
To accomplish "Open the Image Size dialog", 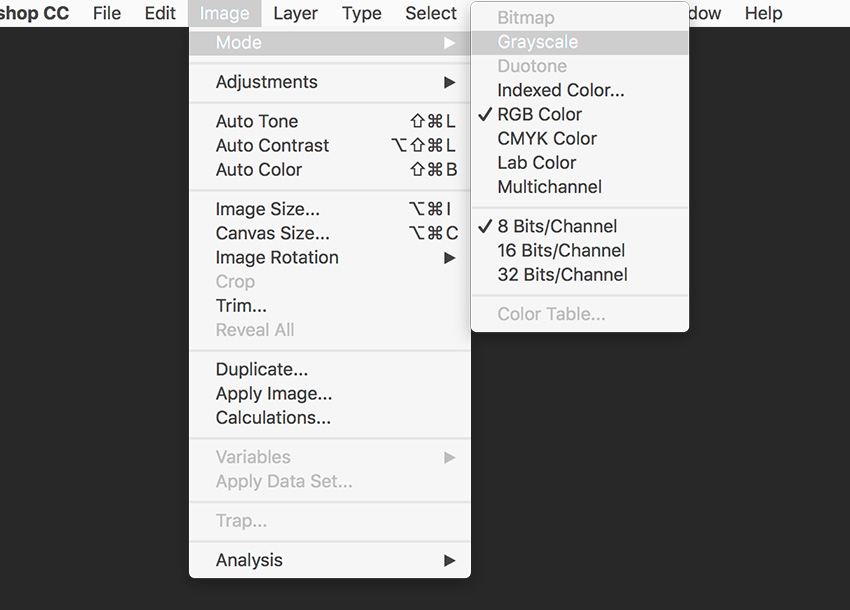I will click(268, 209).
